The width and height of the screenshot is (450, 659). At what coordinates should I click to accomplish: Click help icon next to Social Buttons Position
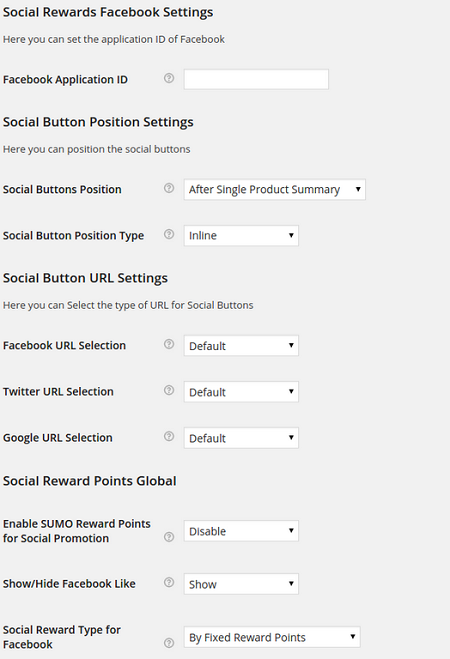(169, 188)
